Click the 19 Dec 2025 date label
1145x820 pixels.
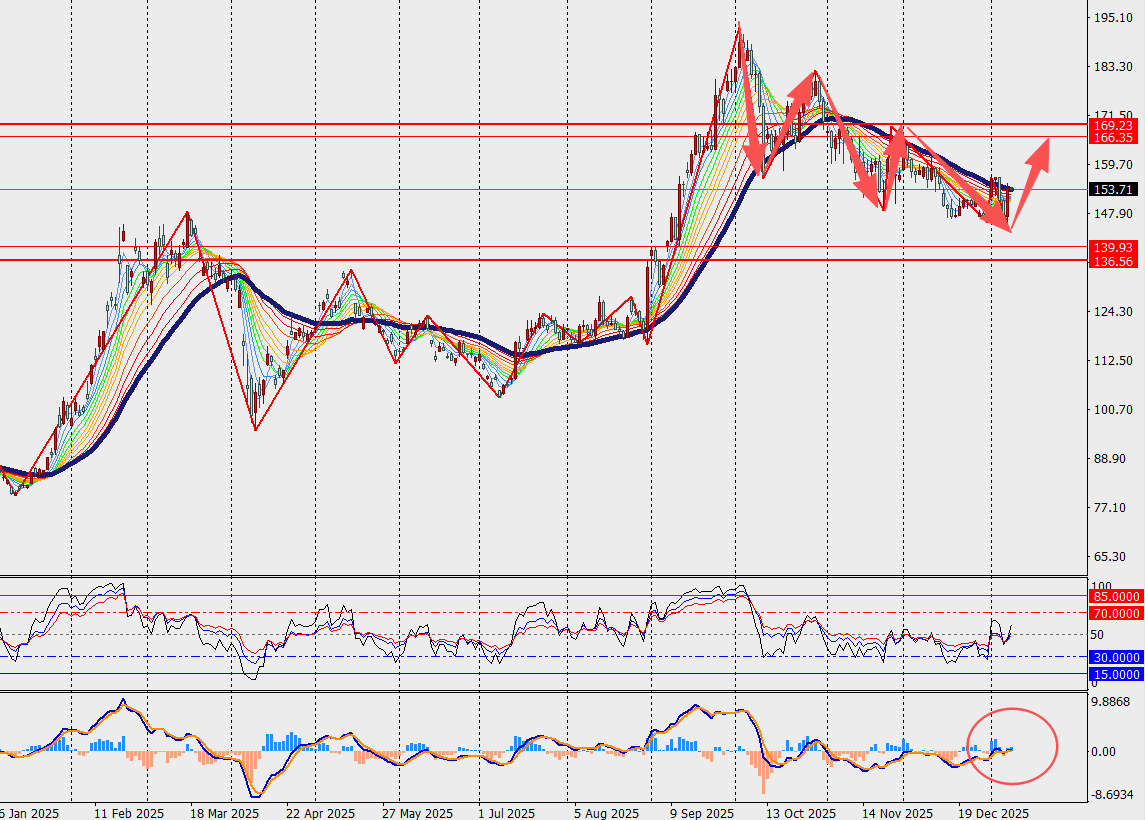pos(993,813)
